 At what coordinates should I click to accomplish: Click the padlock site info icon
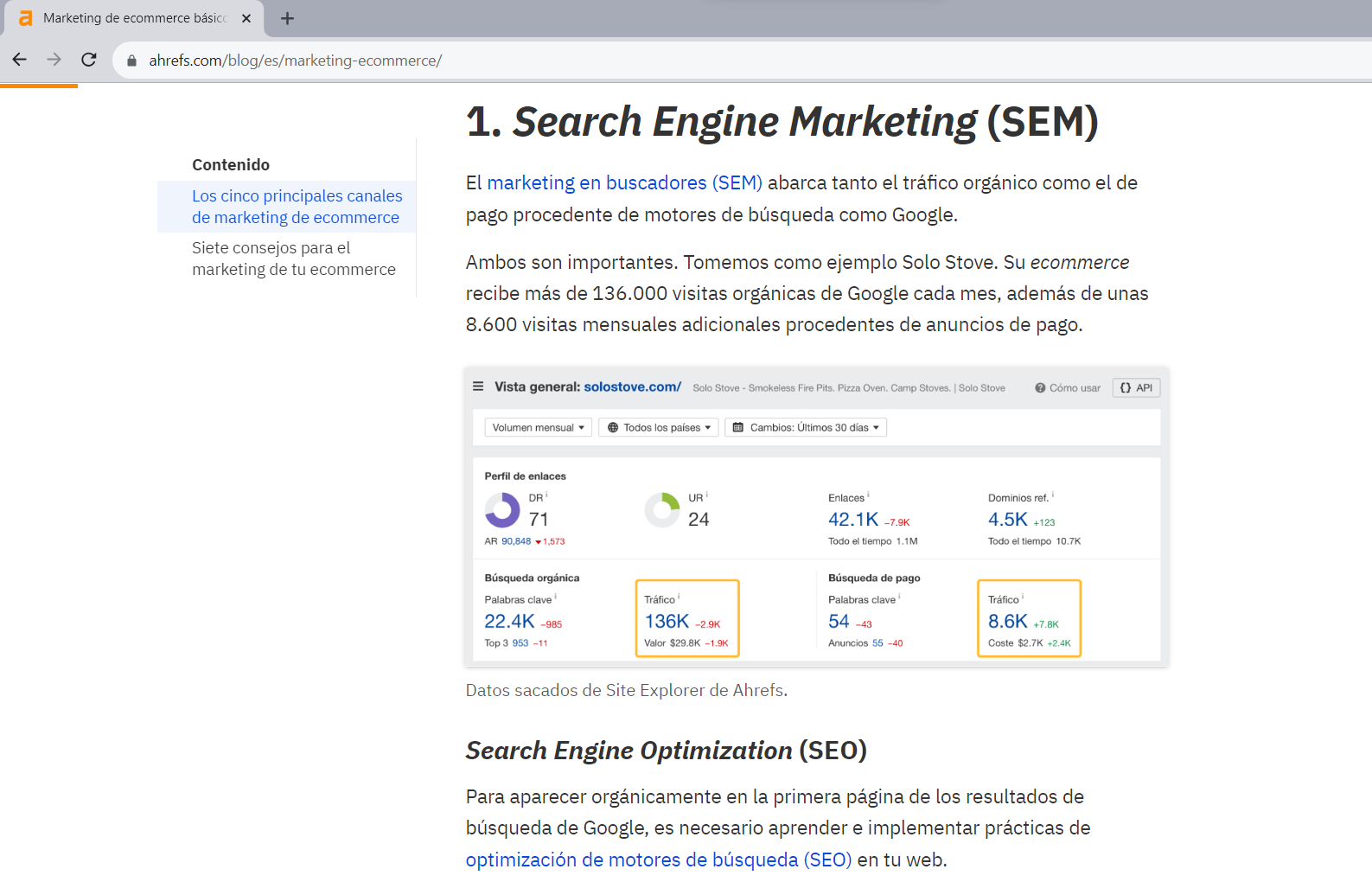131,61
